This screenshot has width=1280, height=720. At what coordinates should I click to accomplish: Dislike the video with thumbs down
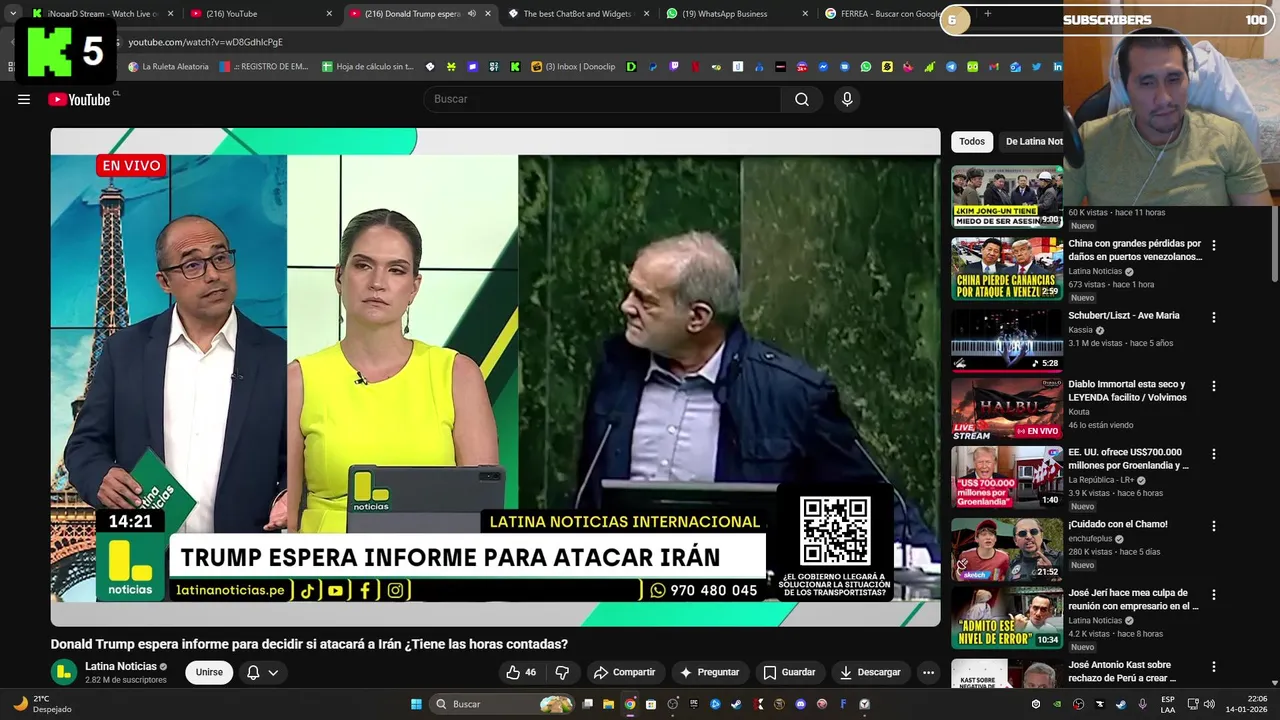[562, 672]
